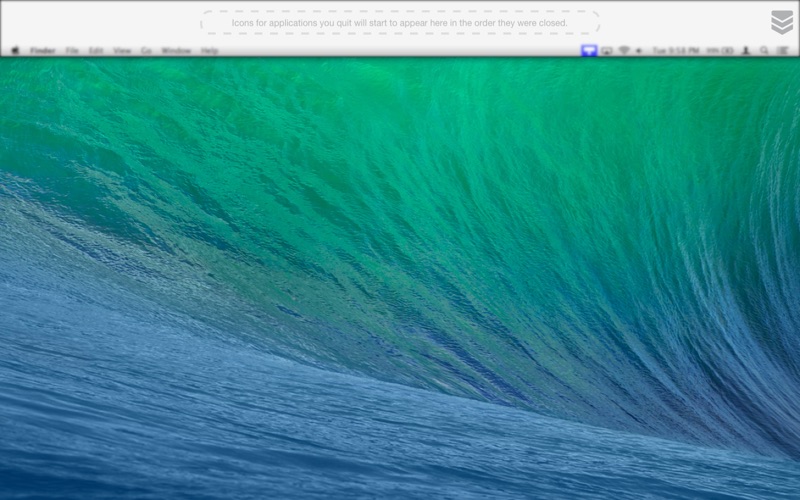The width and height of the screenshot is (800, 500).
Task: Open the View menu
Action: point(122,51)
